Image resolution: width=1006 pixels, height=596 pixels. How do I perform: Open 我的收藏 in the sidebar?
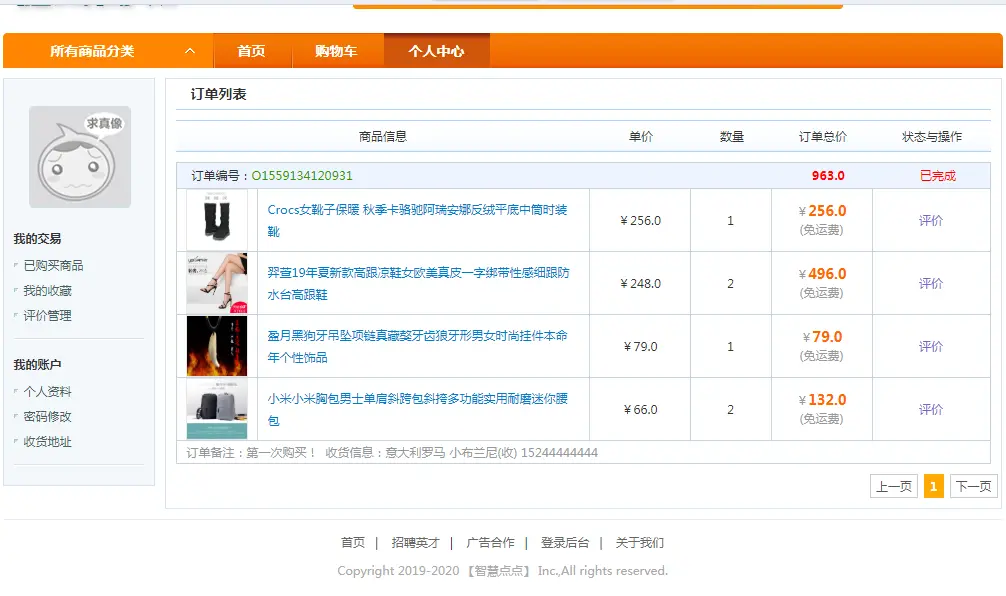click(47, 291)
